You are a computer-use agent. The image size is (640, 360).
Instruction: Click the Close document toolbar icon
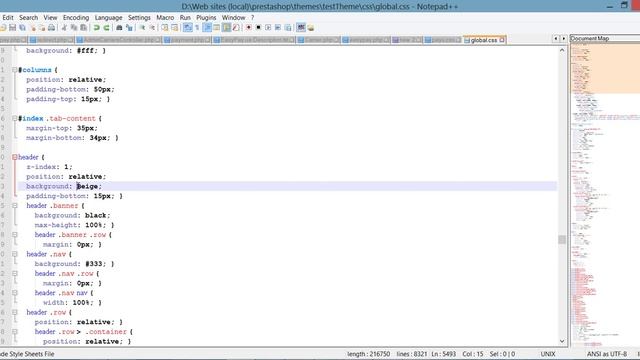[32, 27]
